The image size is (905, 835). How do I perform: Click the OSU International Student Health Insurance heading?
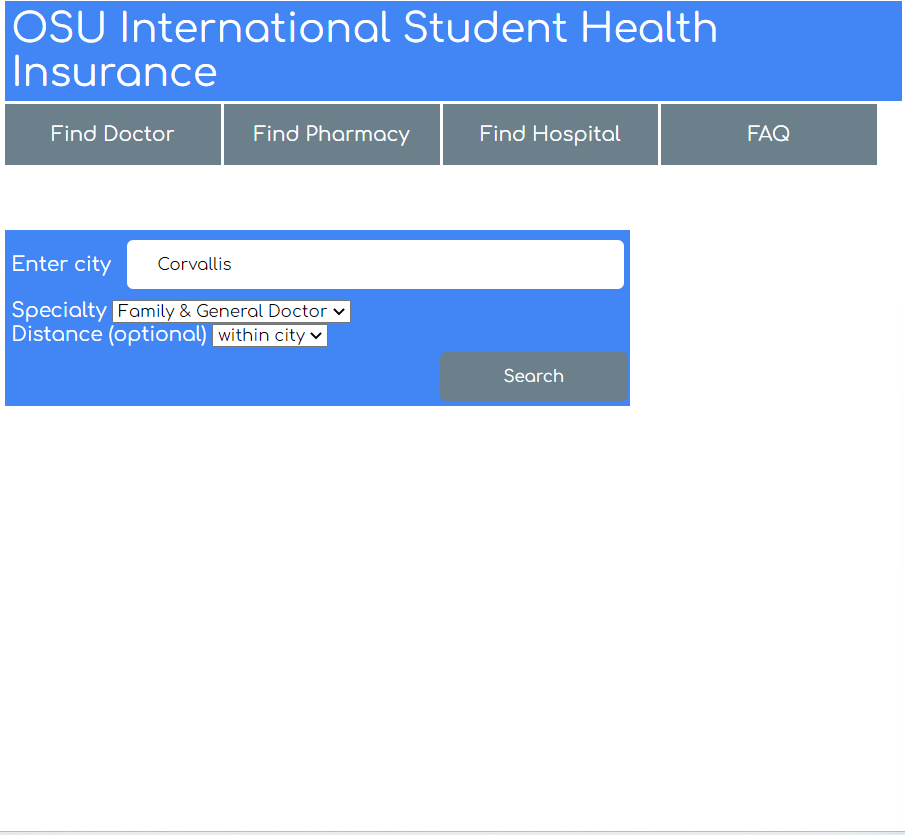(364, 50)
